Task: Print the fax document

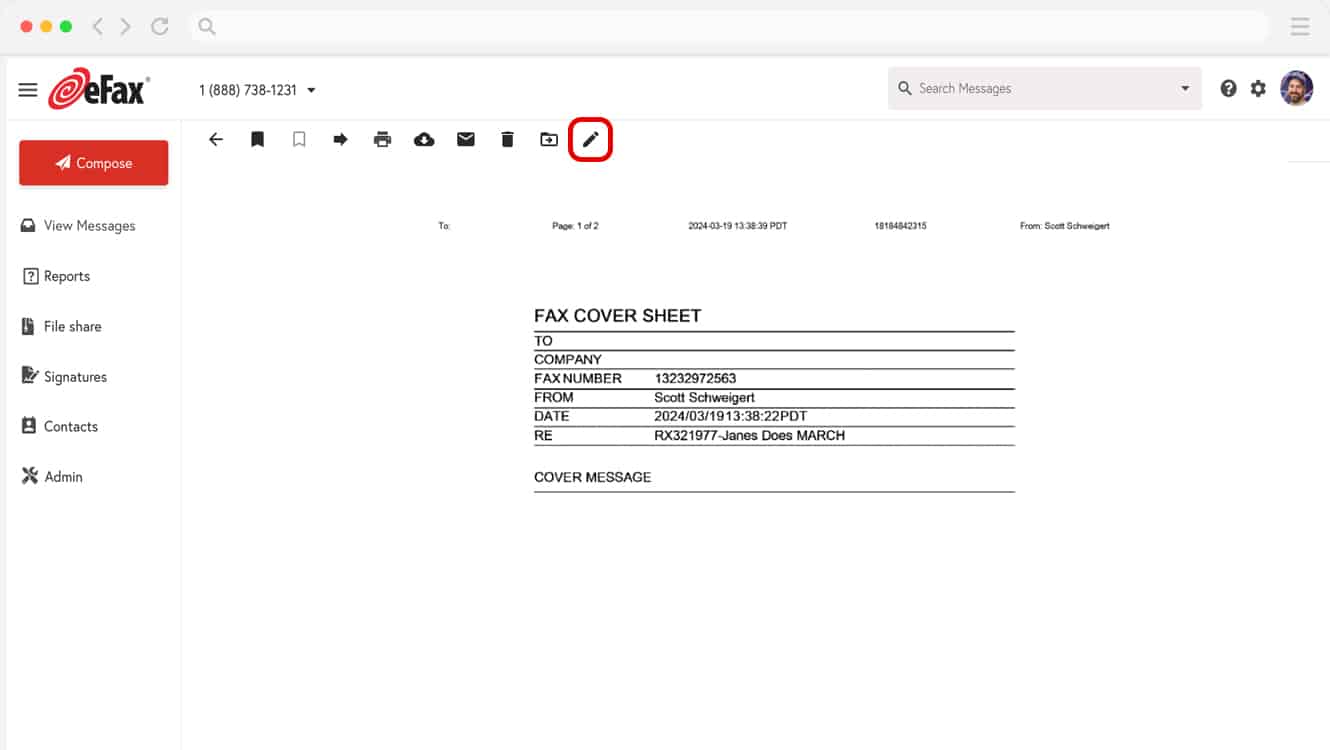Action: (382, 139)
